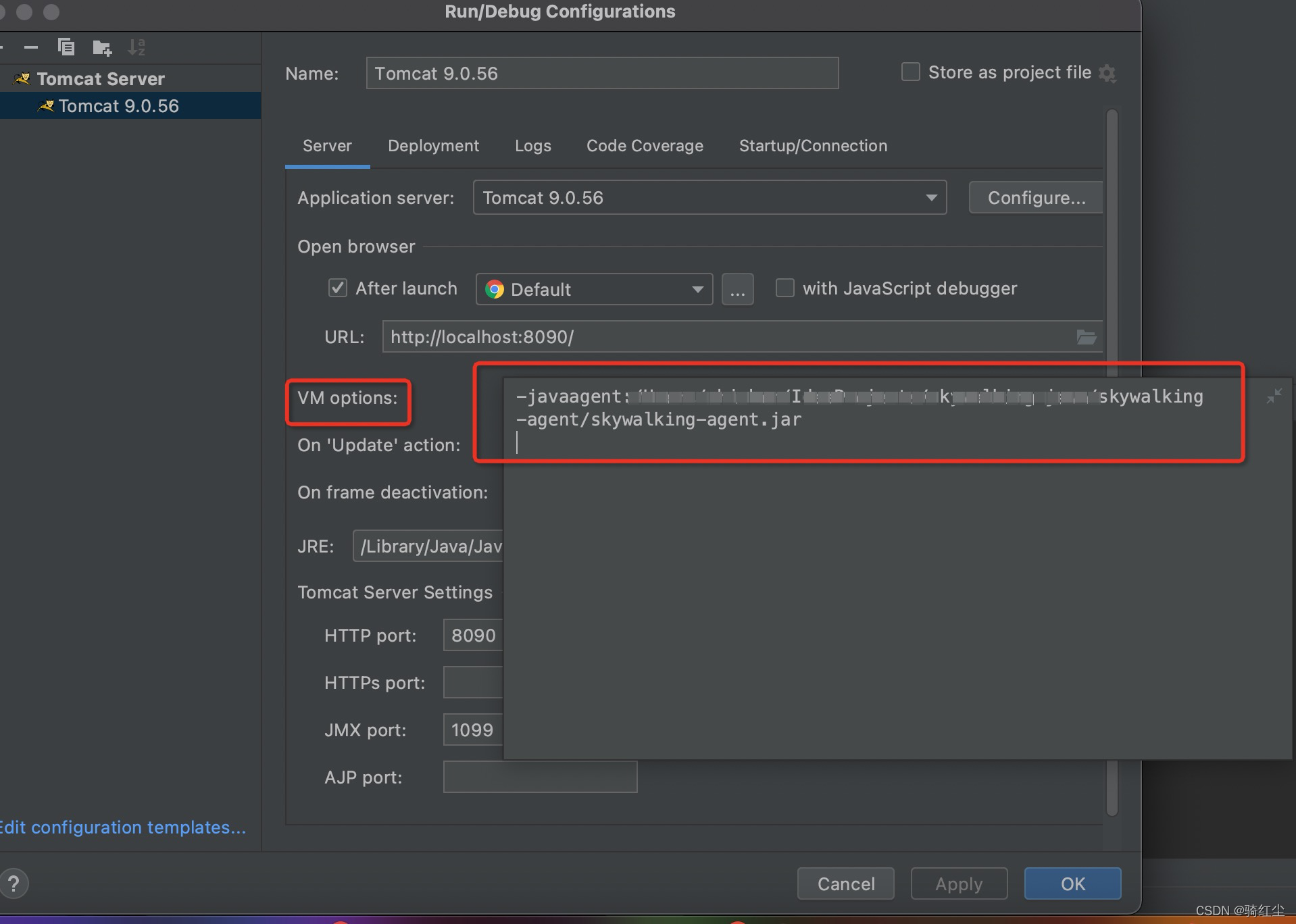
Task: Click browser ellipsis button
Action: click(737, 289)
